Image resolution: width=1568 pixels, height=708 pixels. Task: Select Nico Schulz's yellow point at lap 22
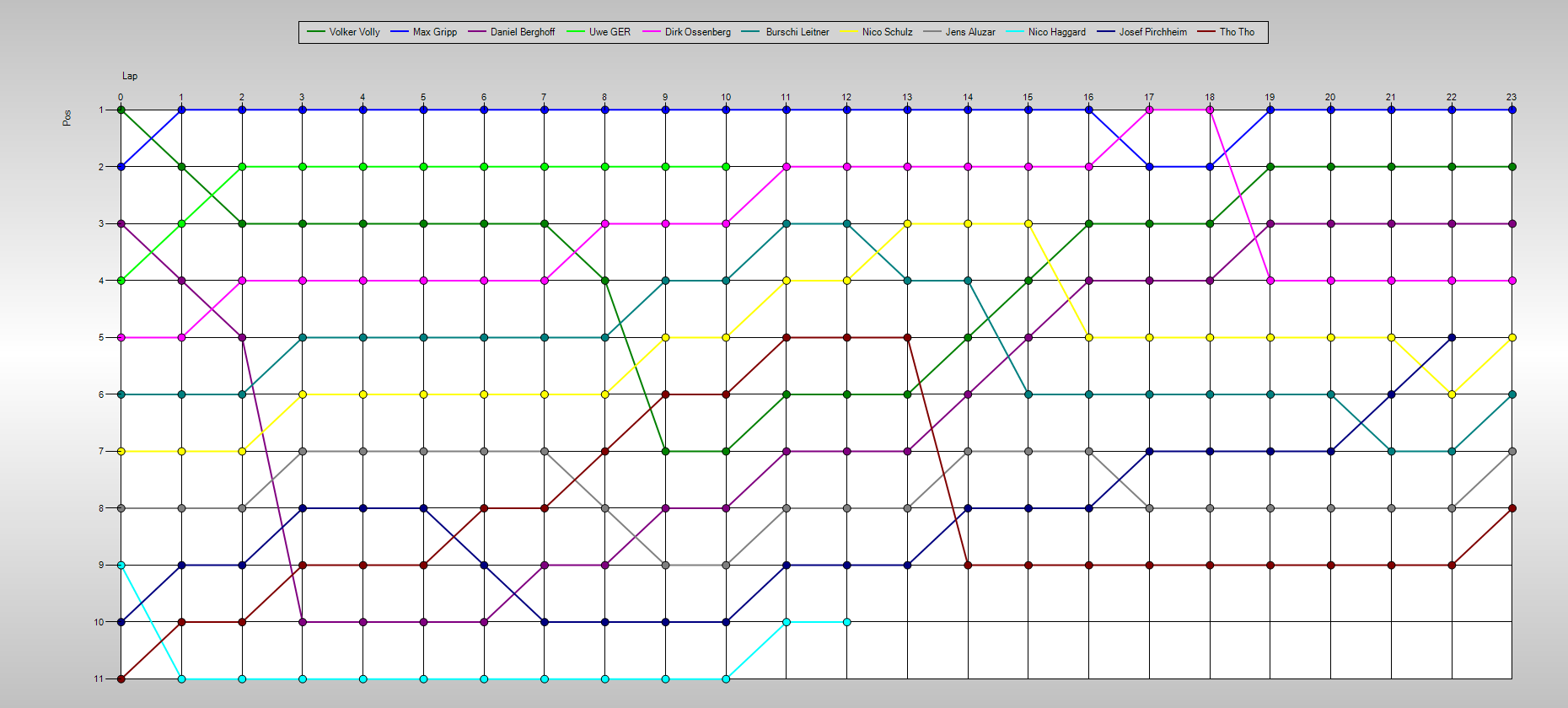1452,394
